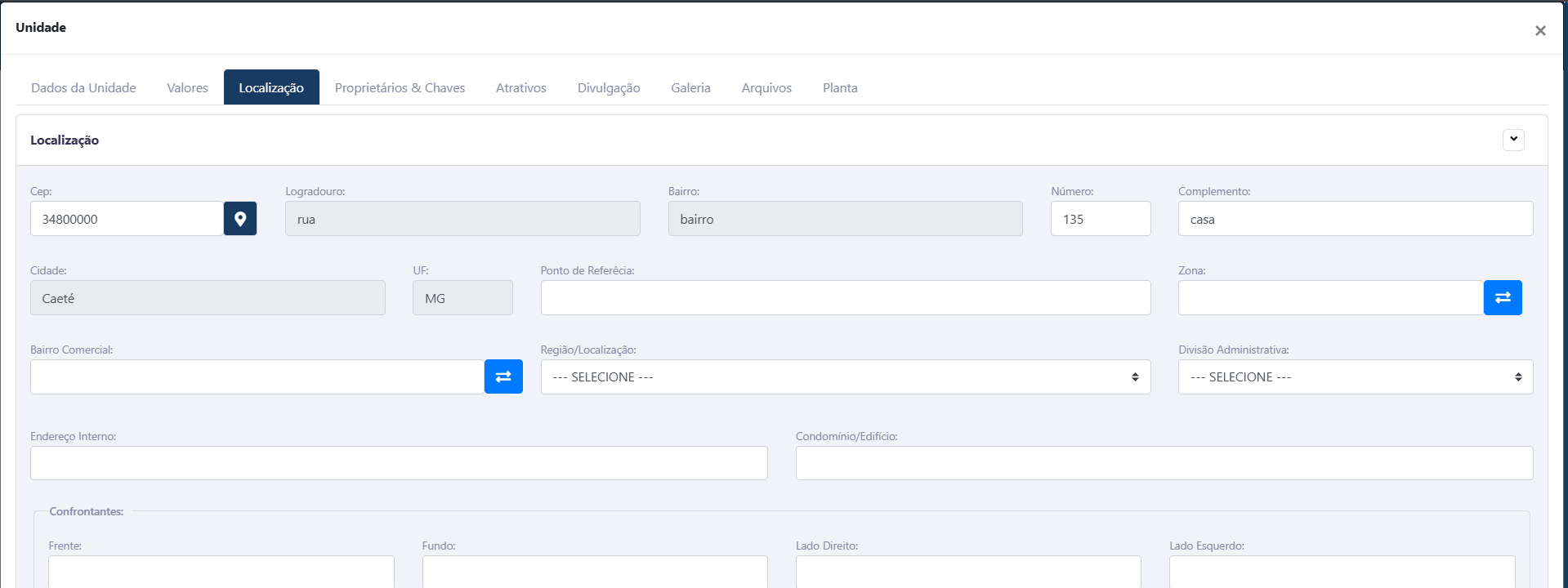Focus the Condomínio/Edifício input
1568x588 pixels.
1164,463
